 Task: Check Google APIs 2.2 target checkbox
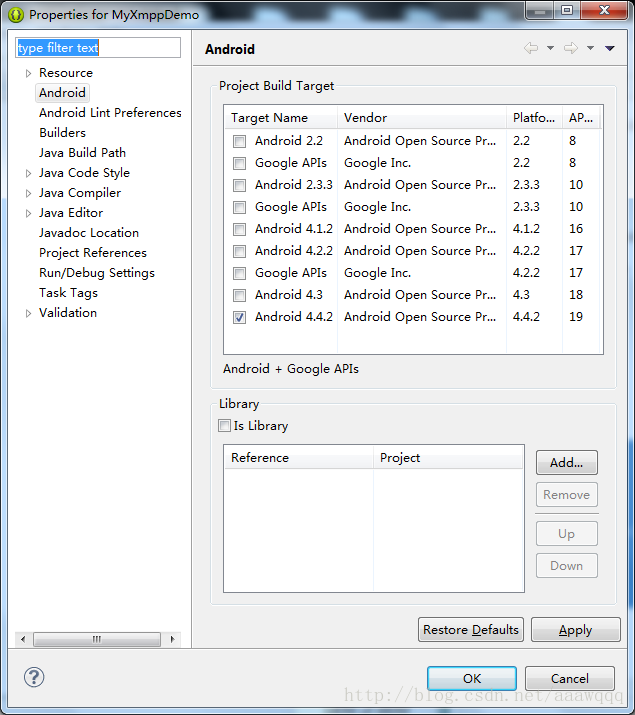click(x=239, y=163)
